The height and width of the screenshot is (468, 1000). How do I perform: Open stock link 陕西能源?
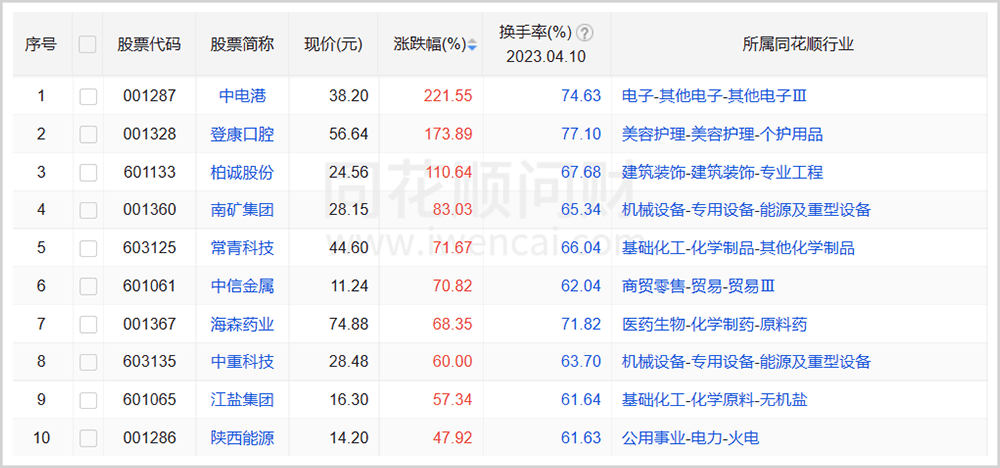click(242, 438)
